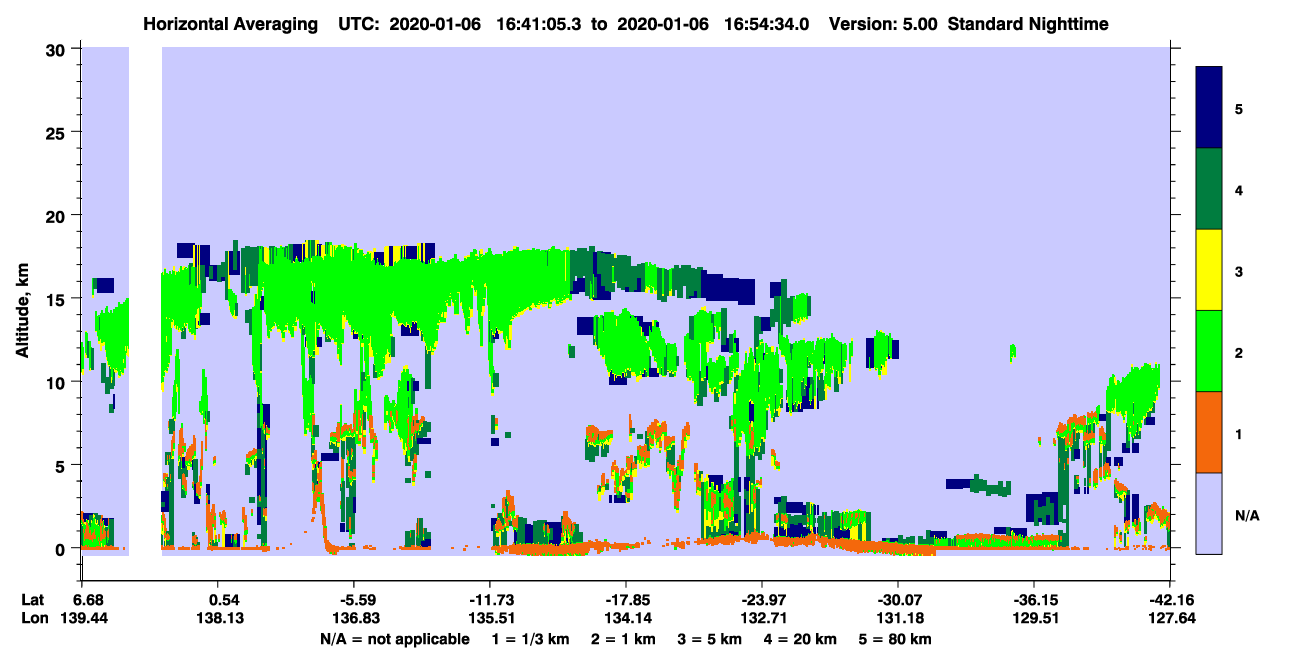The image size is (1300, 667).
Task: Click the lavender N/A colorbar segment
Action: 1209,513
